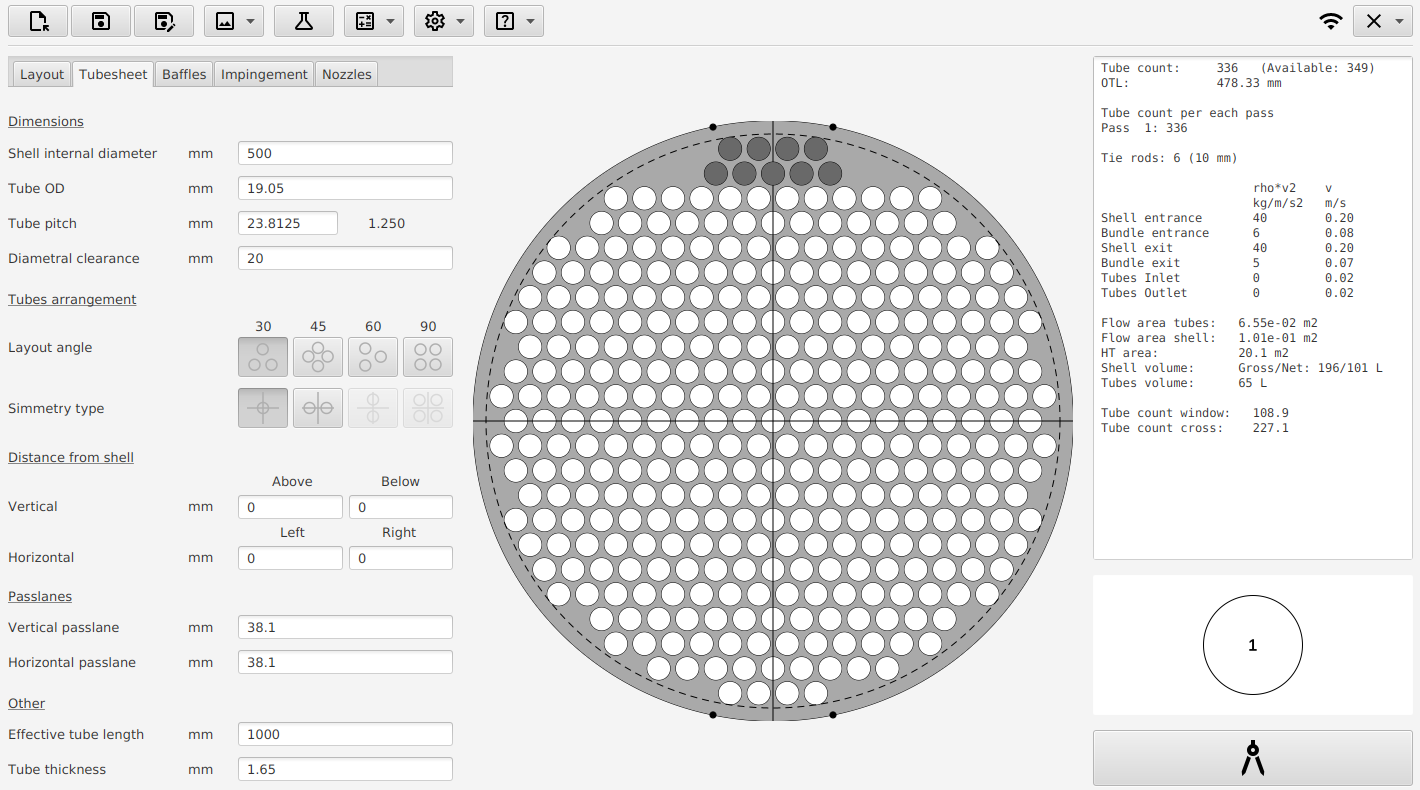This screenshot has height=790, width=1420.
Task: Click the Tube pitch input field
Action: 288,223
